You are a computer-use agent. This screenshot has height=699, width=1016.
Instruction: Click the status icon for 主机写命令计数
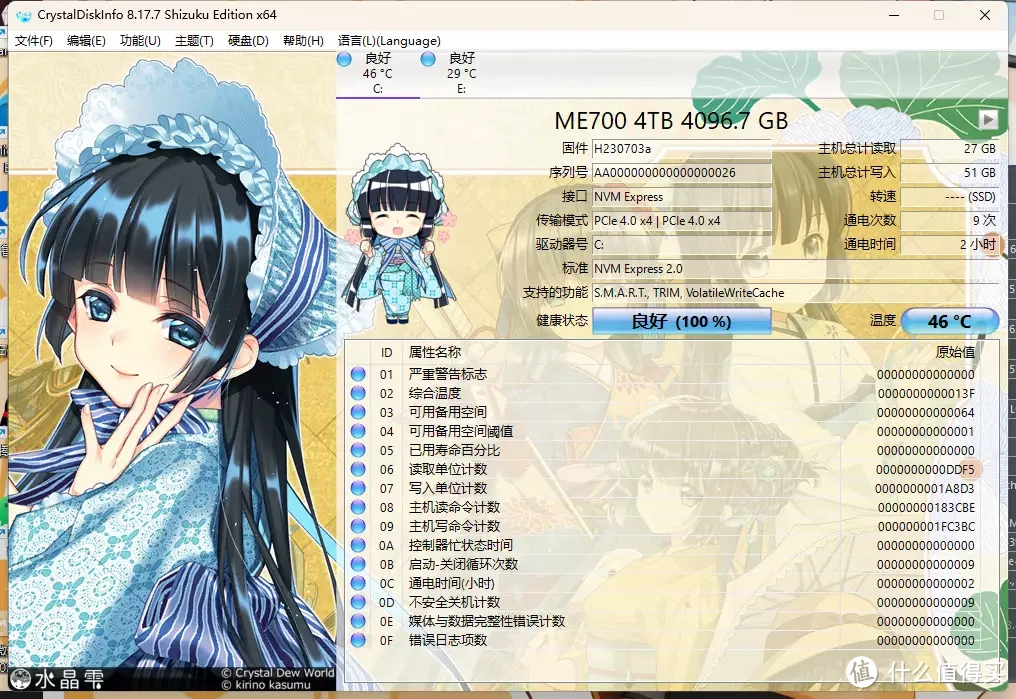click(358, 526)
